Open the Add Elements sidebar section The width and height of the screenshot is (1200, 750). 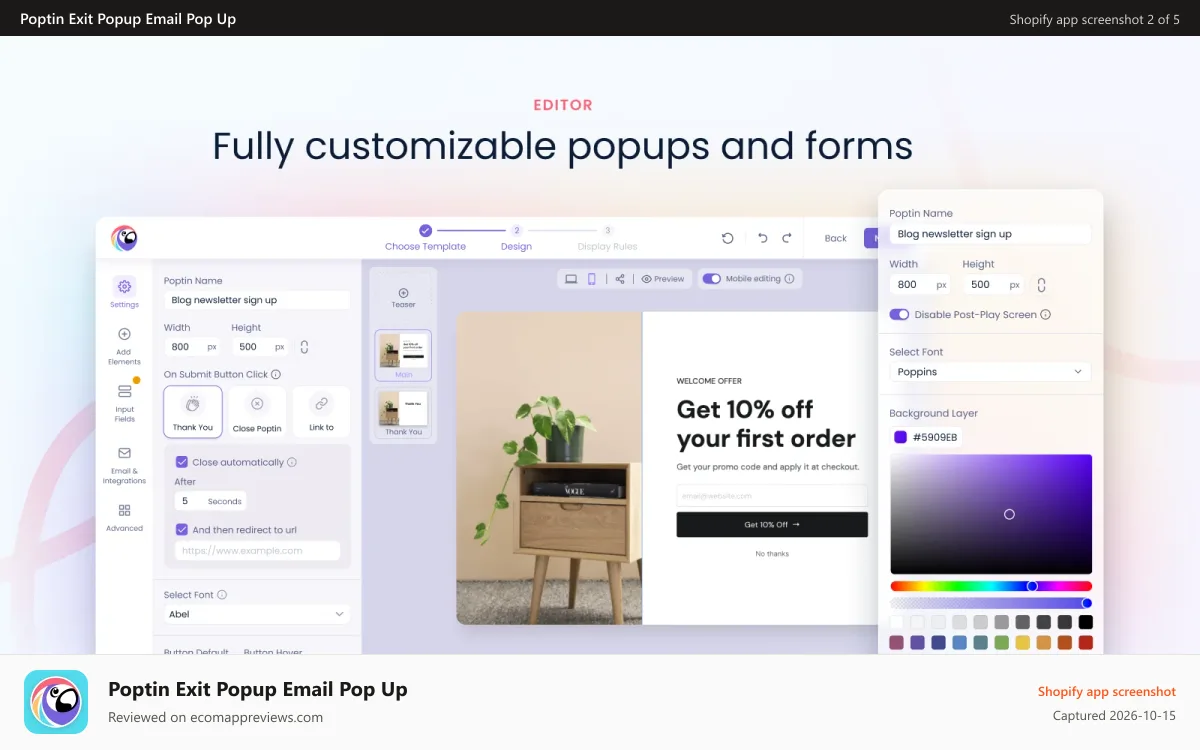[124, 346]
